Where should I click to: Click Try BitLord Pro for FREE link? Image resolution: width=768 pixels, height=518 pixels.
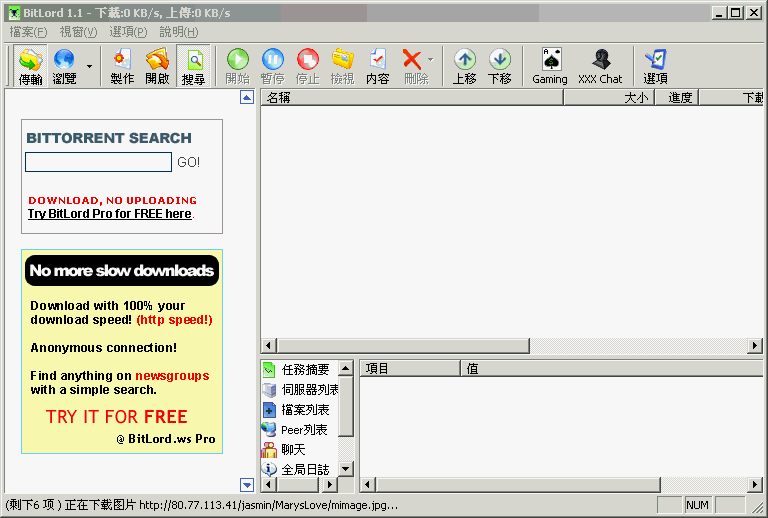109,214
